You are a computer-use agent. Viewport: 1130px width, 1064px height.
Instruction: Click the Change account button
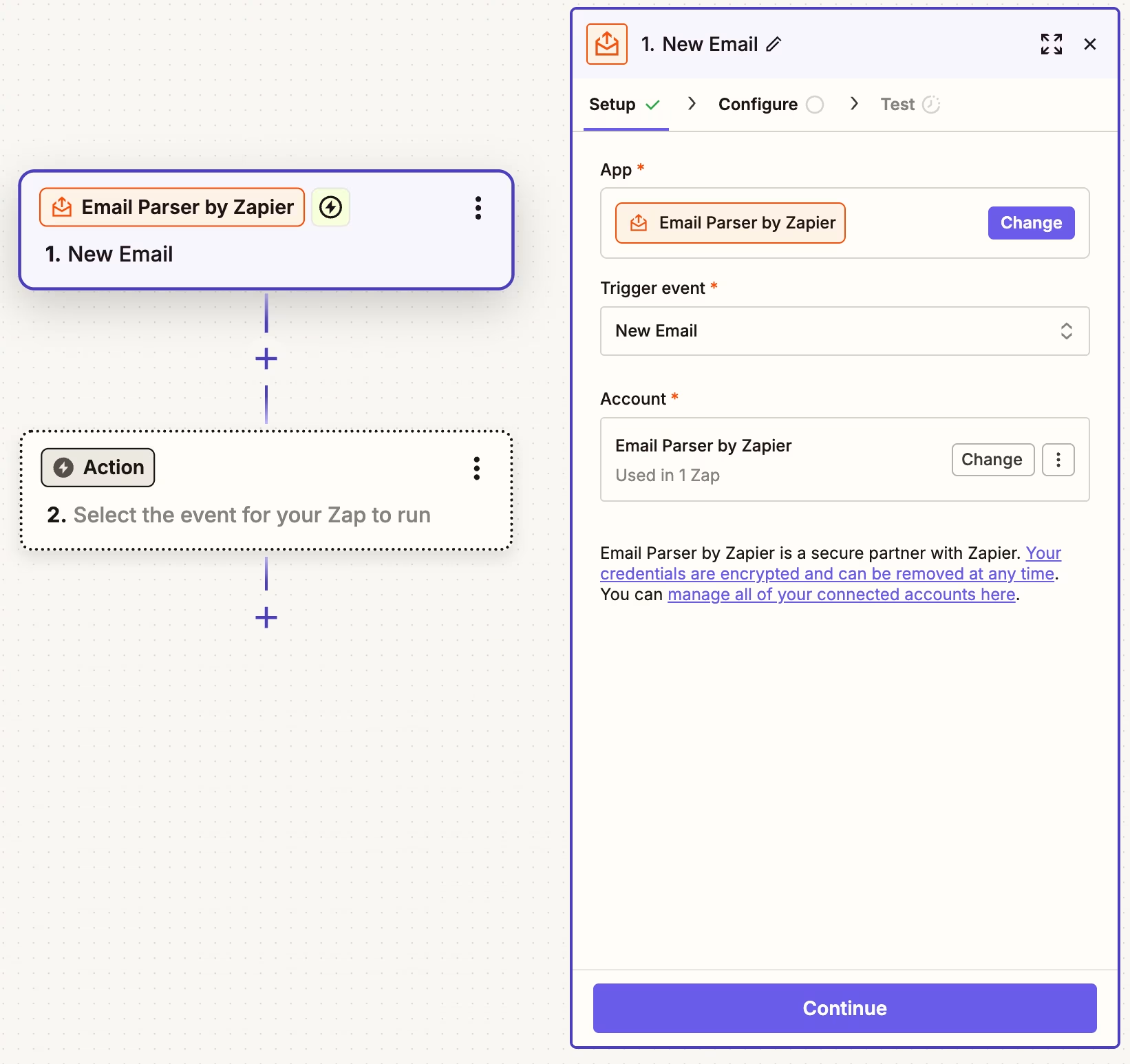click(x=992, y=460)
